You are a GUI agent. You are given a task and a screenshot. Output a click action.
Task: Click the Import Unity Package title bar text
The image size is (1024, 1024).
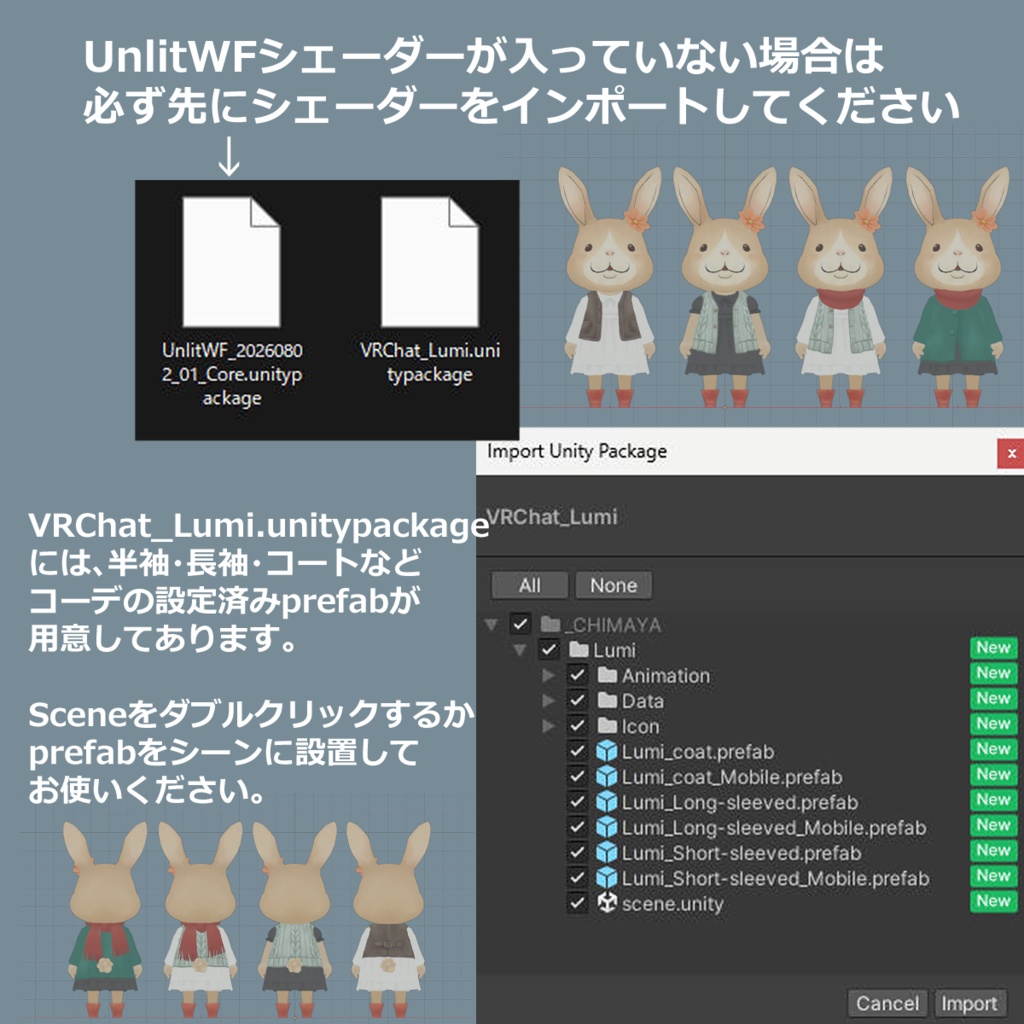point(577,451)
